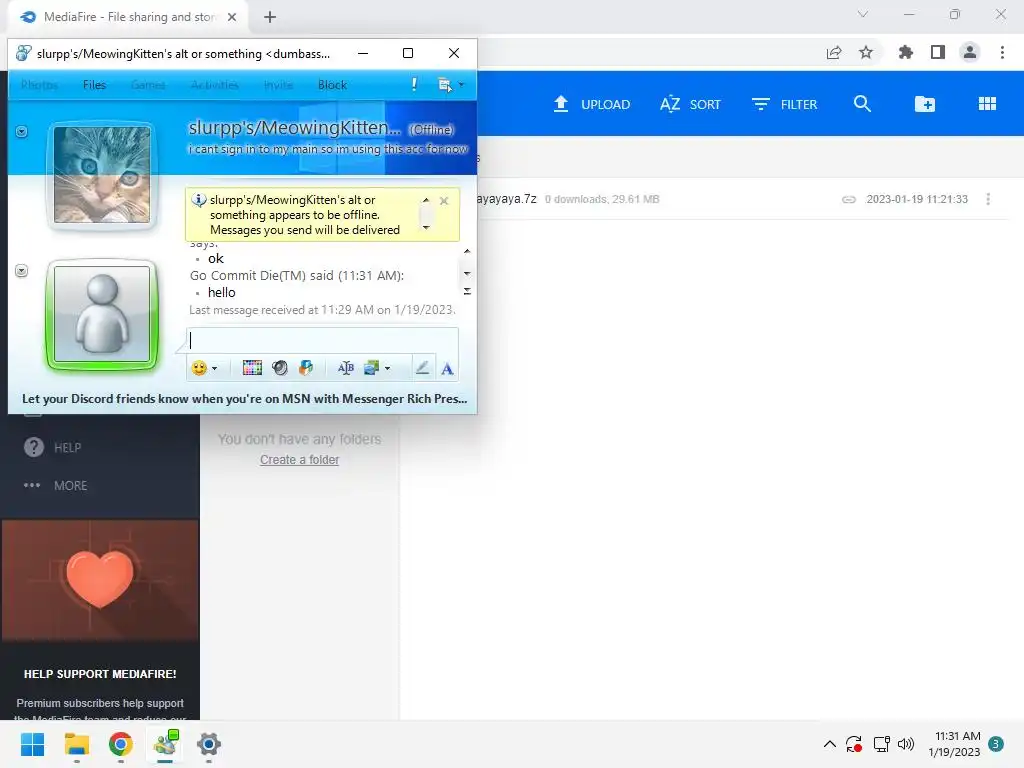Collapse your own display picture expander
The width and height of the screenshot is (1024, 768).
pos(22,270)
